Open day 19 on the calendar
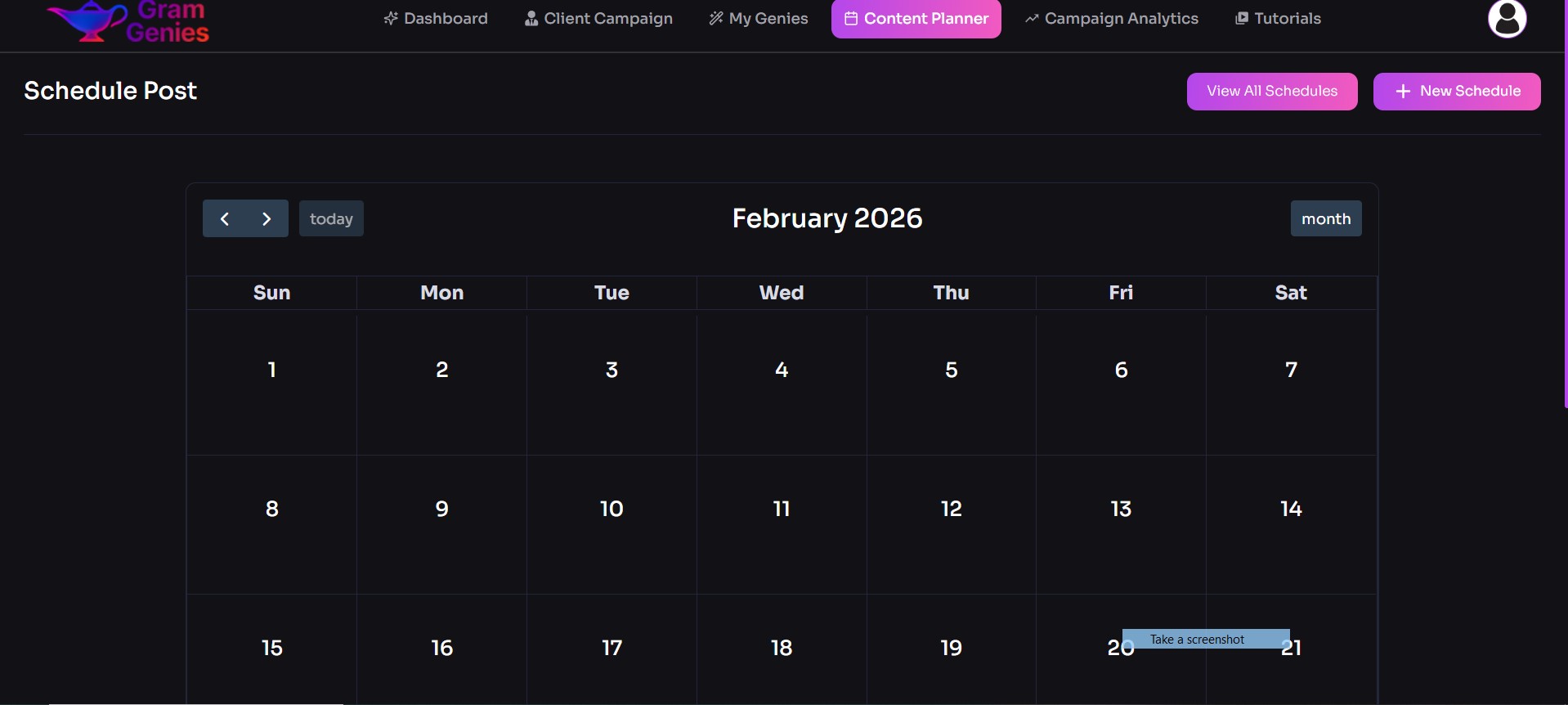 [952, 650]
